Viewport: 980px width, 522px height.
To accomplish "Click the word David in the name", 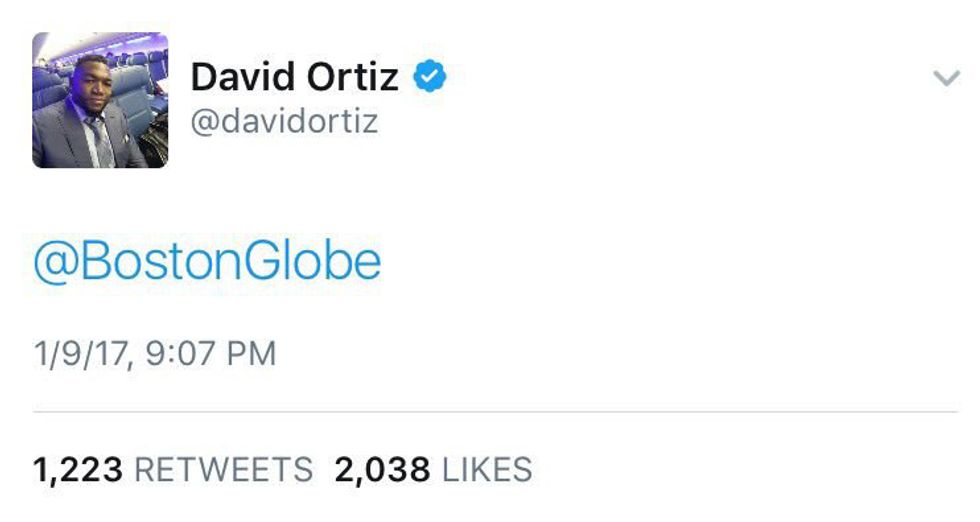I will [x=238, y=77].
